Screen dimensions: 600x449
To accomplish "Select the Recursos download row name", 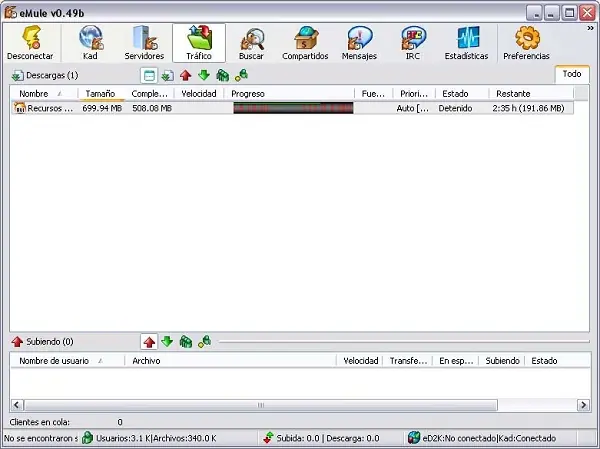I will click(50, 109).
